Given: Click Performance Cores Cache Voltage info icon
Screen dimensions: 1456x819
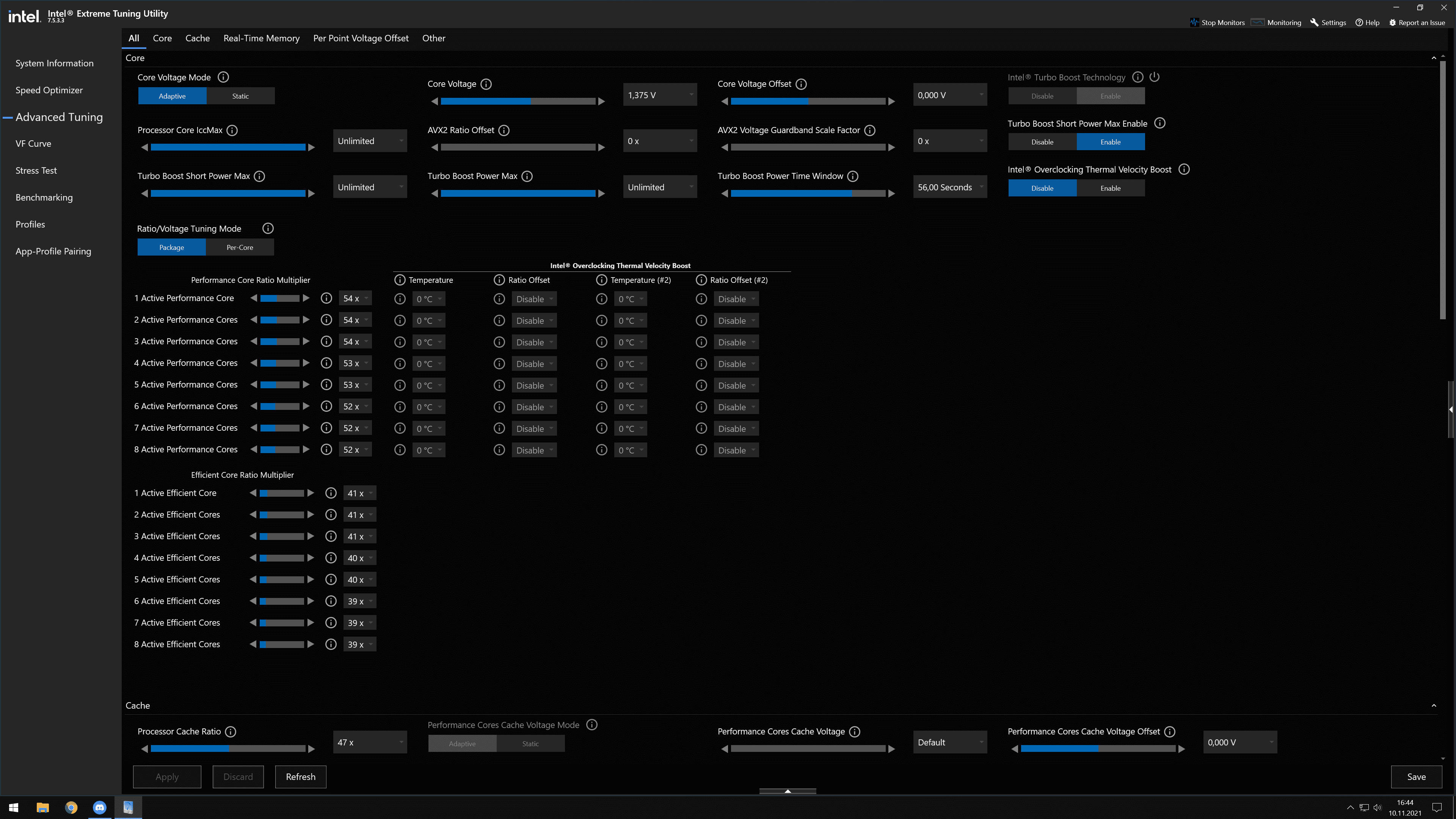Looking at the screenshot, I should coord(855,731).
